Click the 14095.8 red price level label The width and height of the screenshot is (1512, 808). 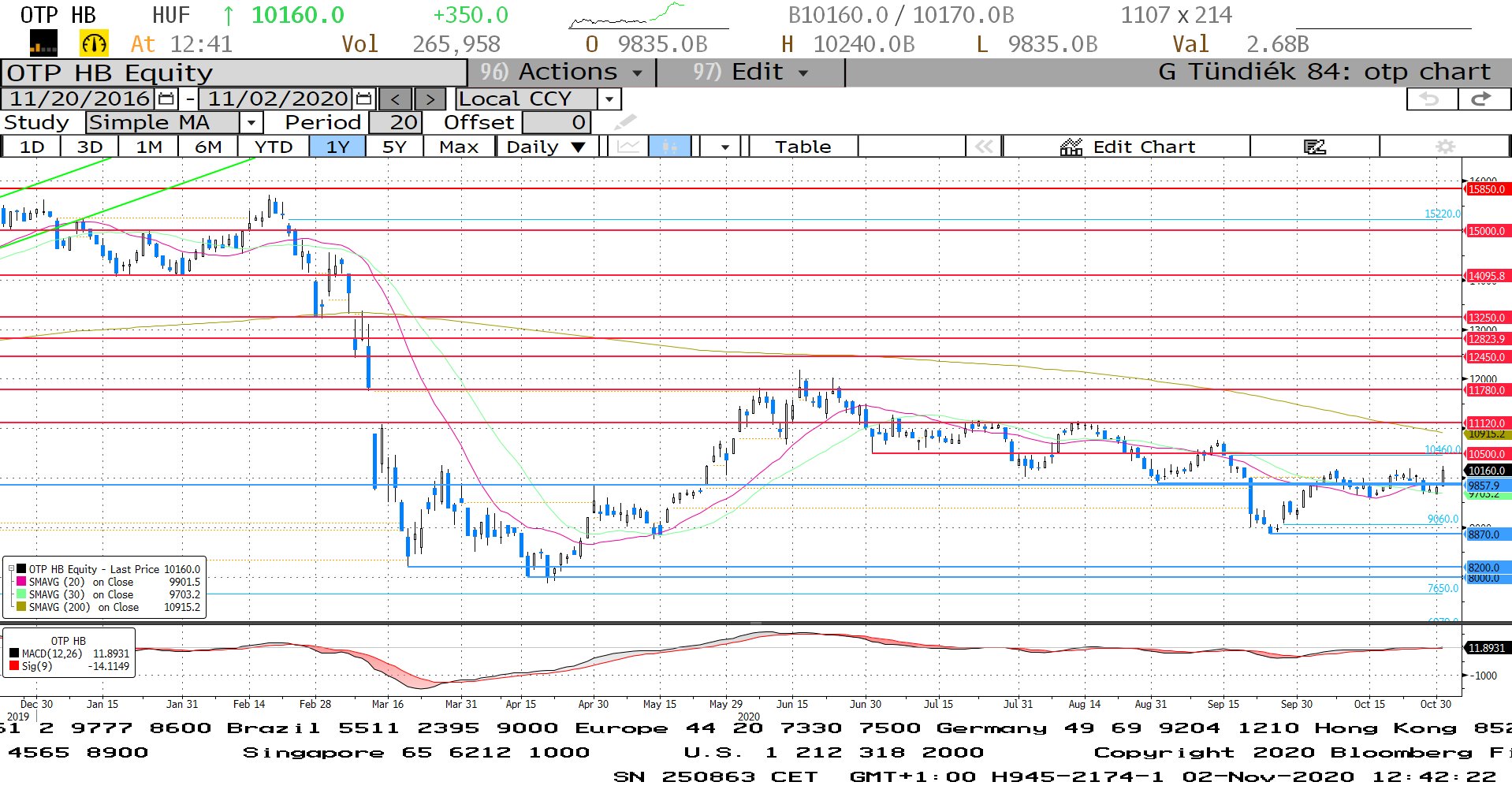[1487, 276]
